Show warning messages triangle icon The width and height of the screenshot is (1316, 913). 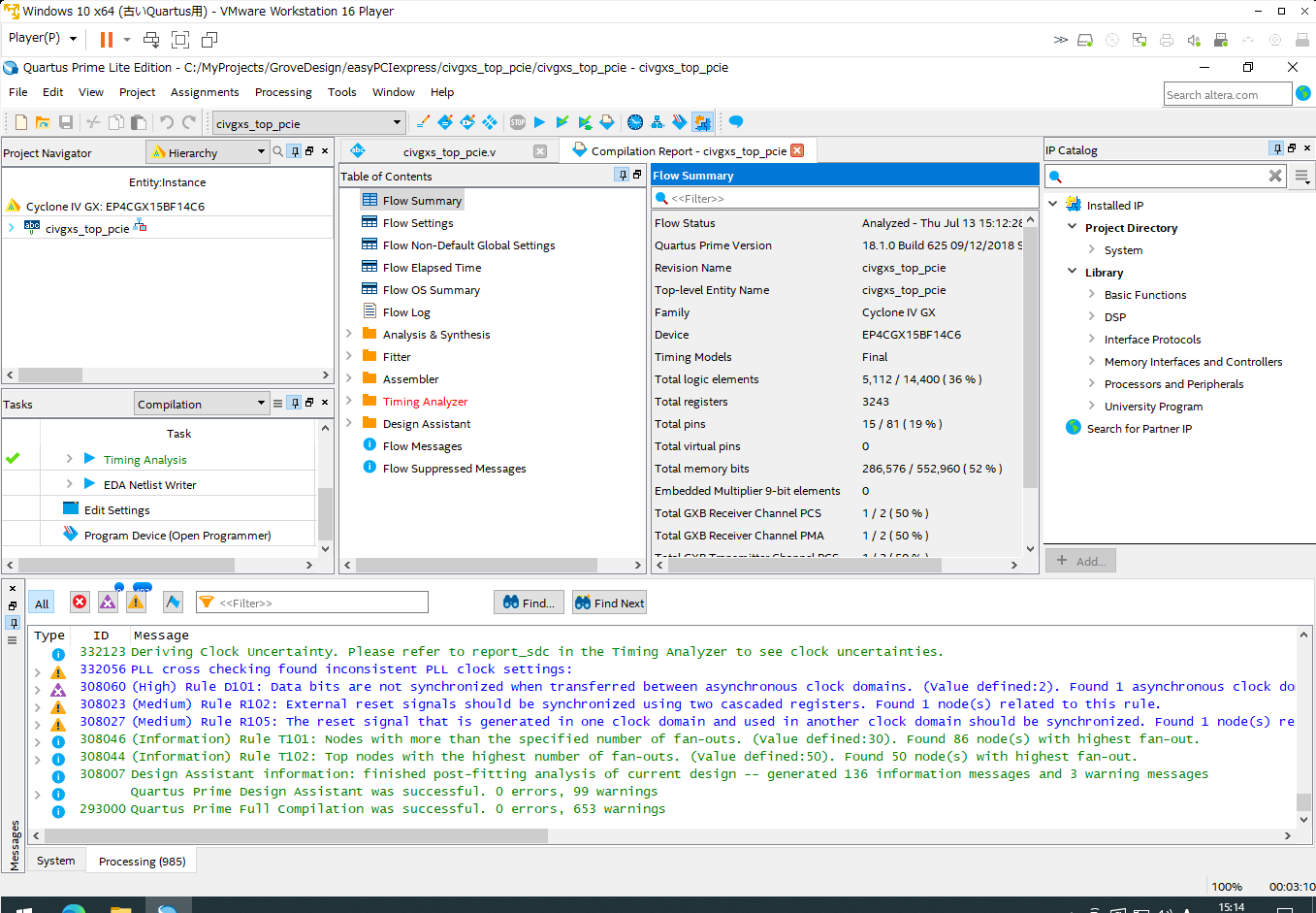136,603
